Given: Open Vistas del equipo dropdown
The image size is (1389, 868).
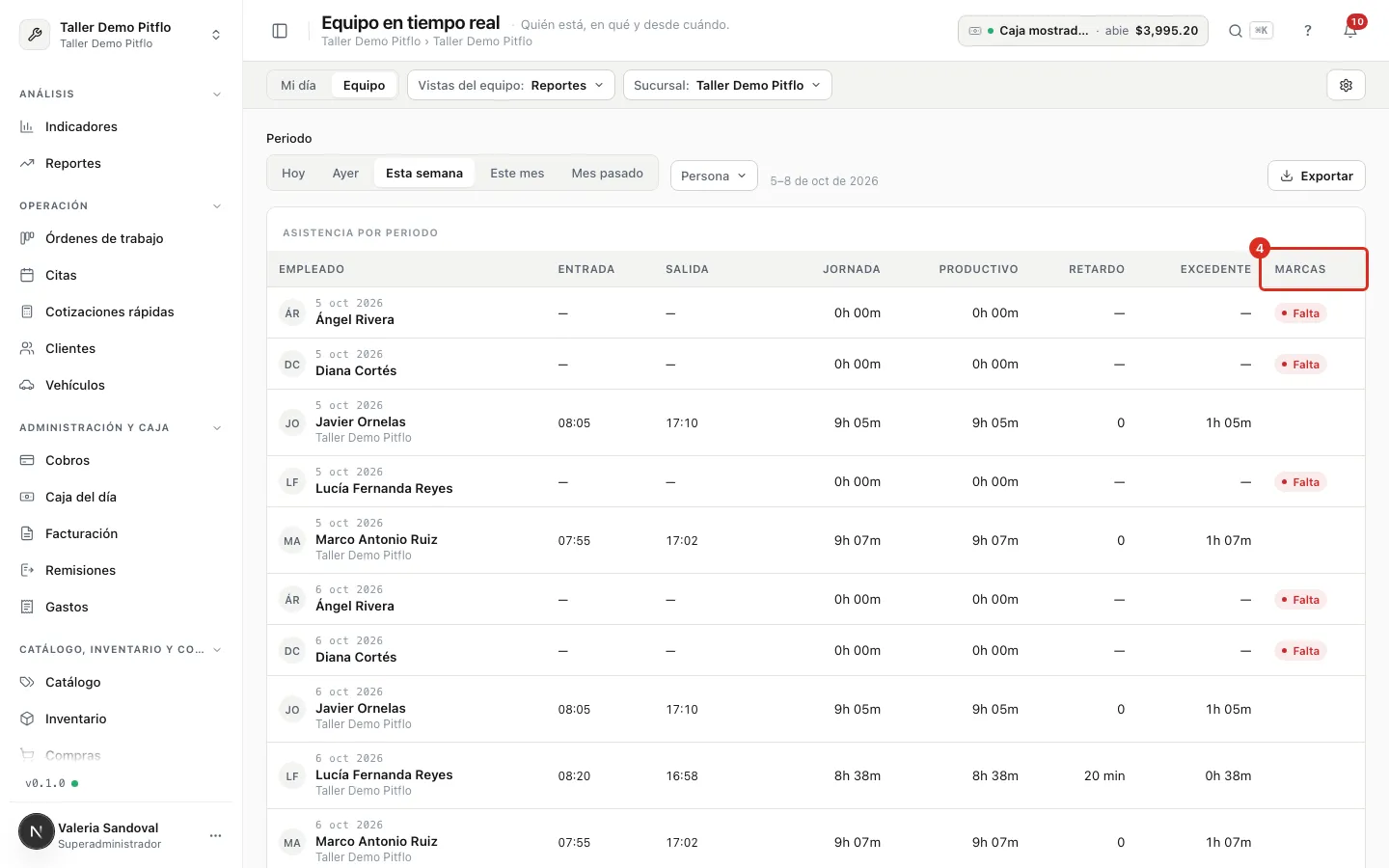Looking at the screenshot, I should (510, 85).
